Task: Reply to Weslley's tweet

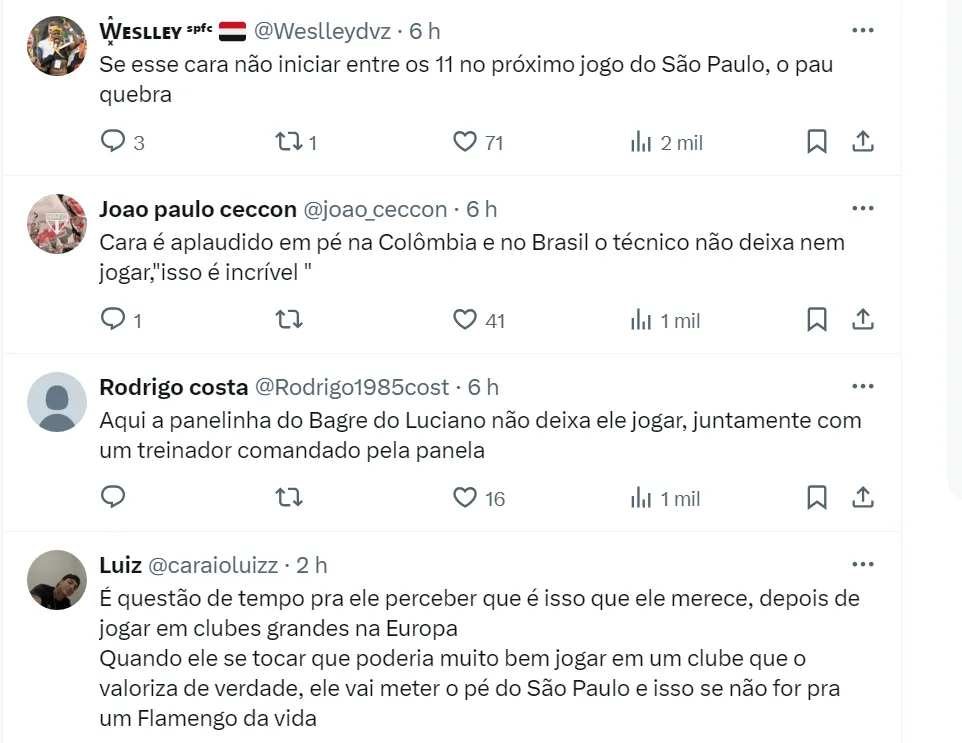Action: point(113,142)
